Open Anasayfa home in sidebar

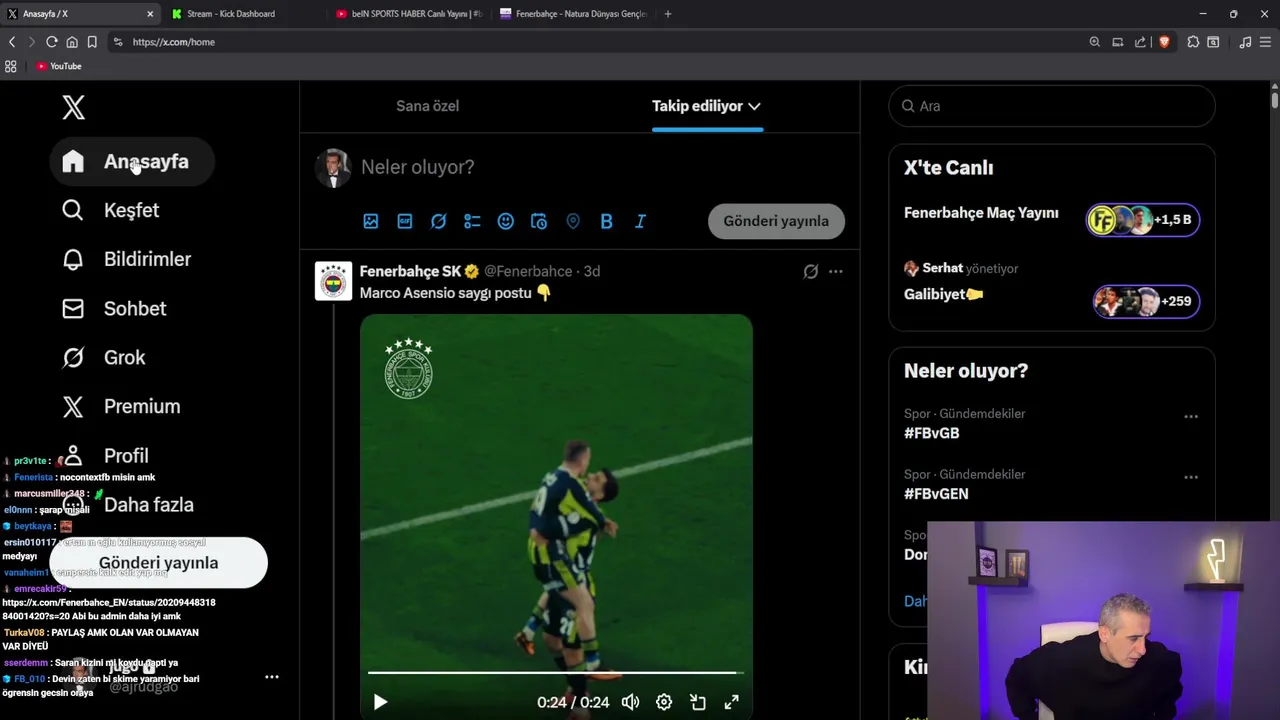[132, 162]
